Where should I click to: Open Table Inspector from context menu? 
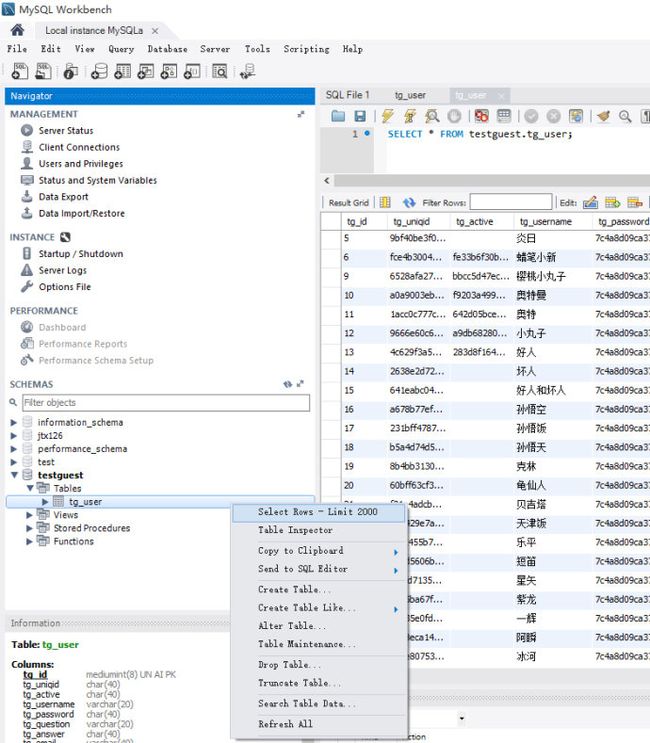coord(320,530)
